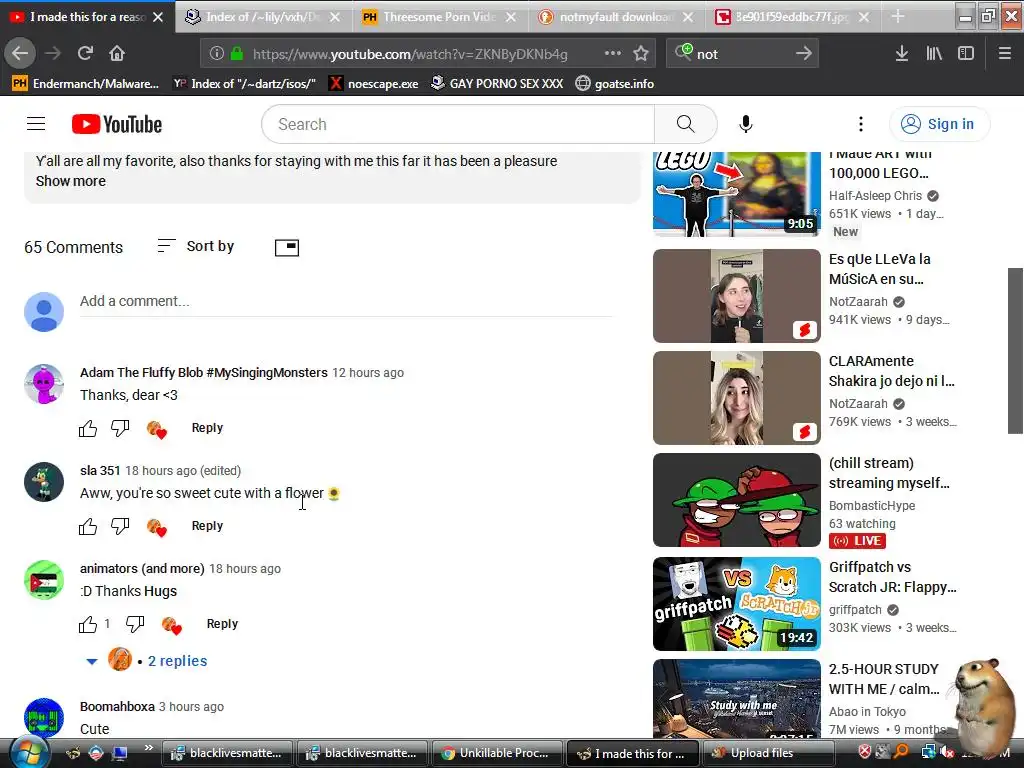Open the browser home page icon
Viewport: 1024px width, 768px height.
tap(117, 53)
